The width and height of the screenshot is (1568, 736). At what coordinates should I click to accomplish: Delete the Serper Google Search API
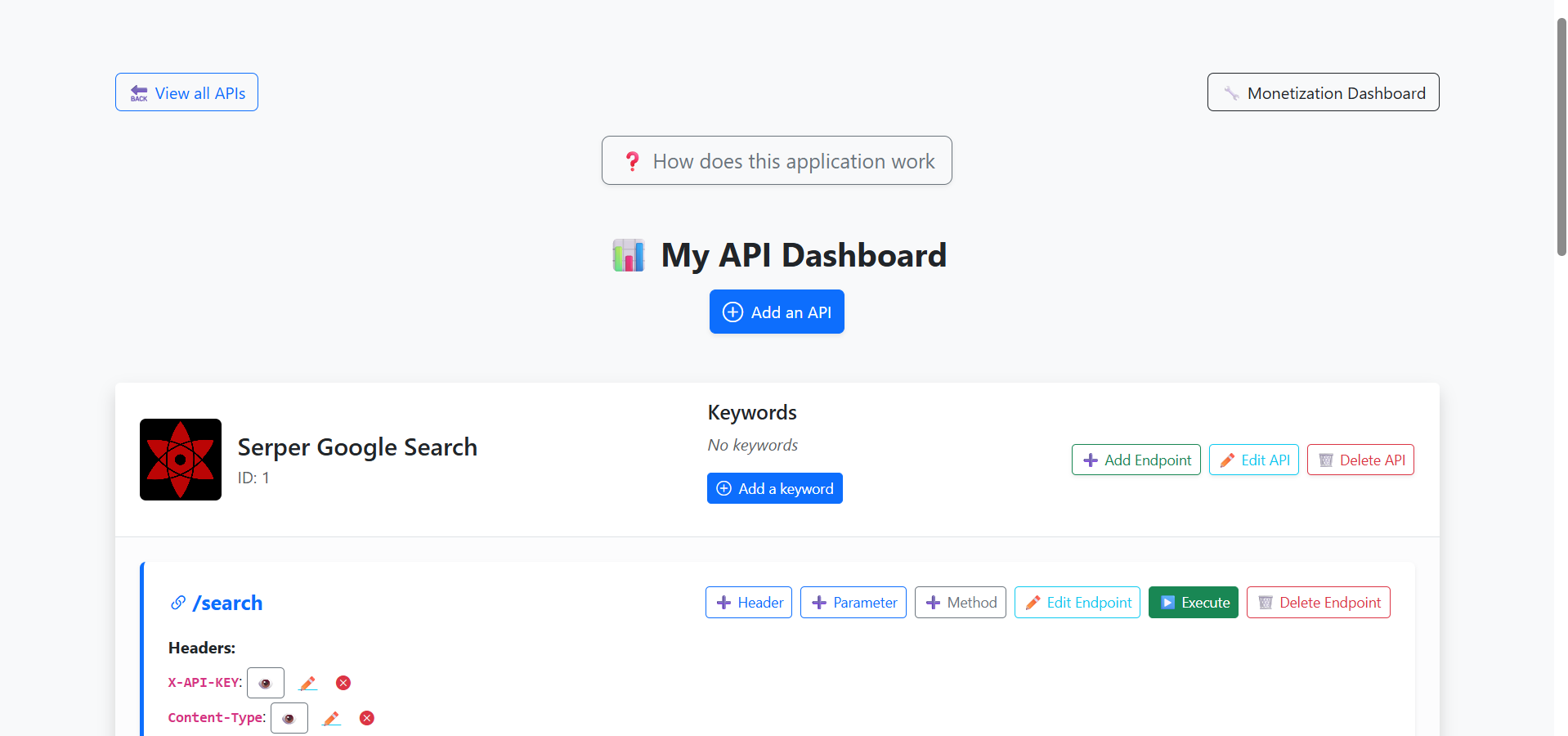(1360, 460)
